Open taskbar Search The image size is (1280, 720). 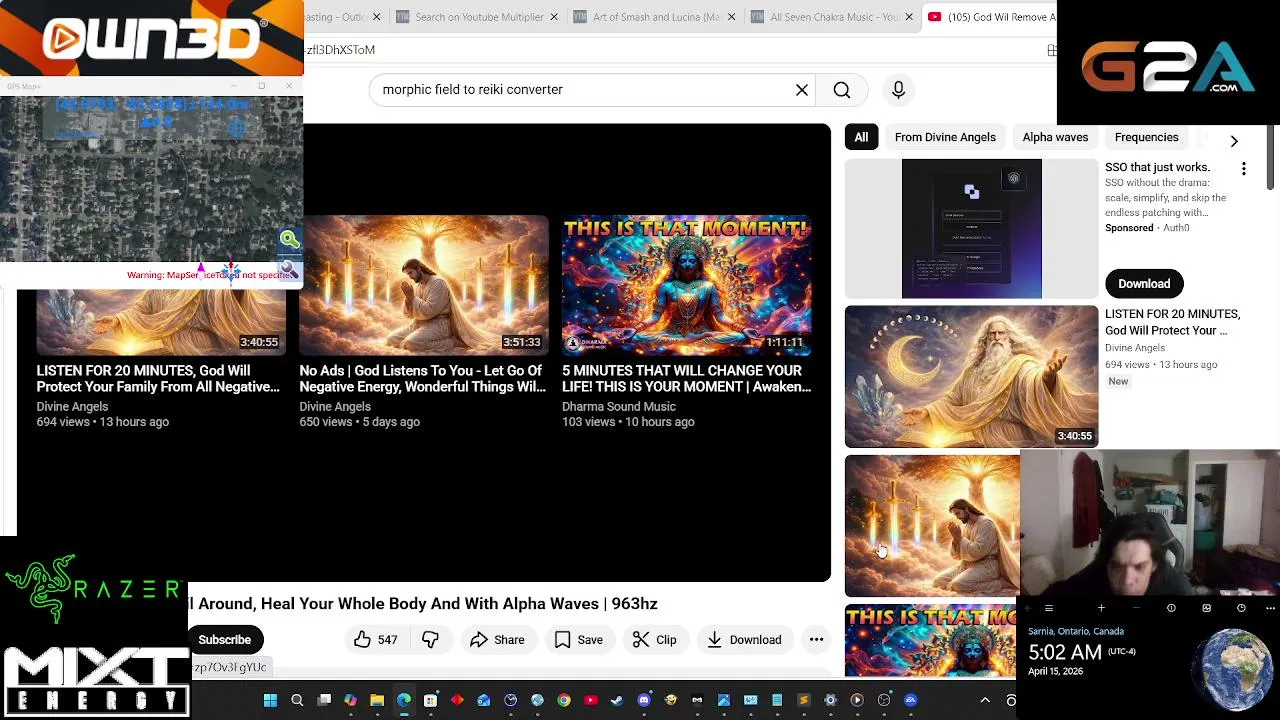coord(297,700)
